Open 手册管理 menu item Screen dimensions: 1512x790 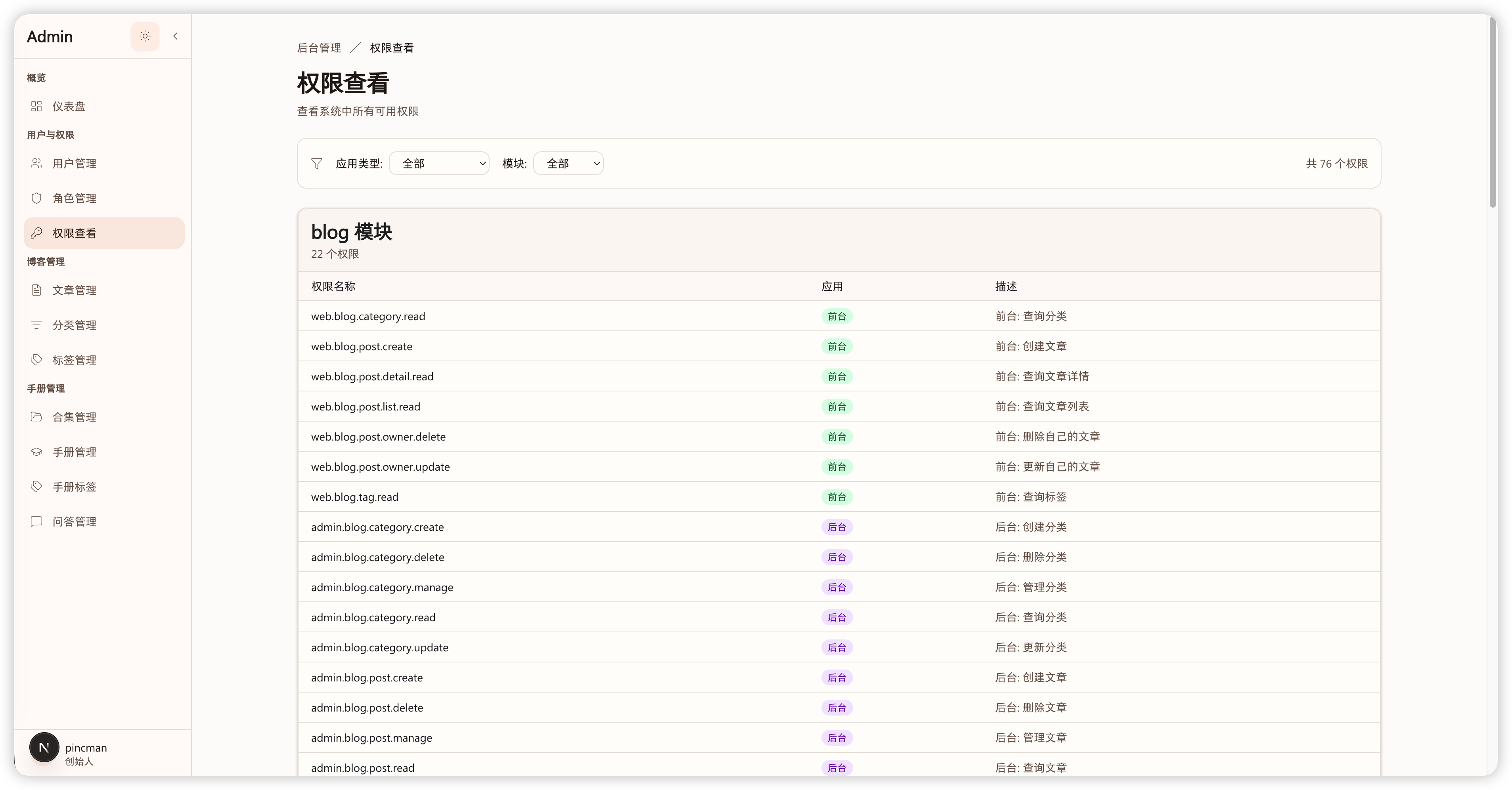point(75,452)
